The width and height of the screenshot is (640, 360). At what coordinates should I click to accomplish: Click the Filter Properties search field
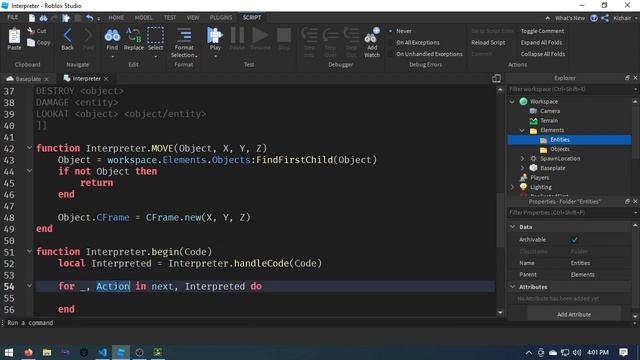[x=570, y=213]
